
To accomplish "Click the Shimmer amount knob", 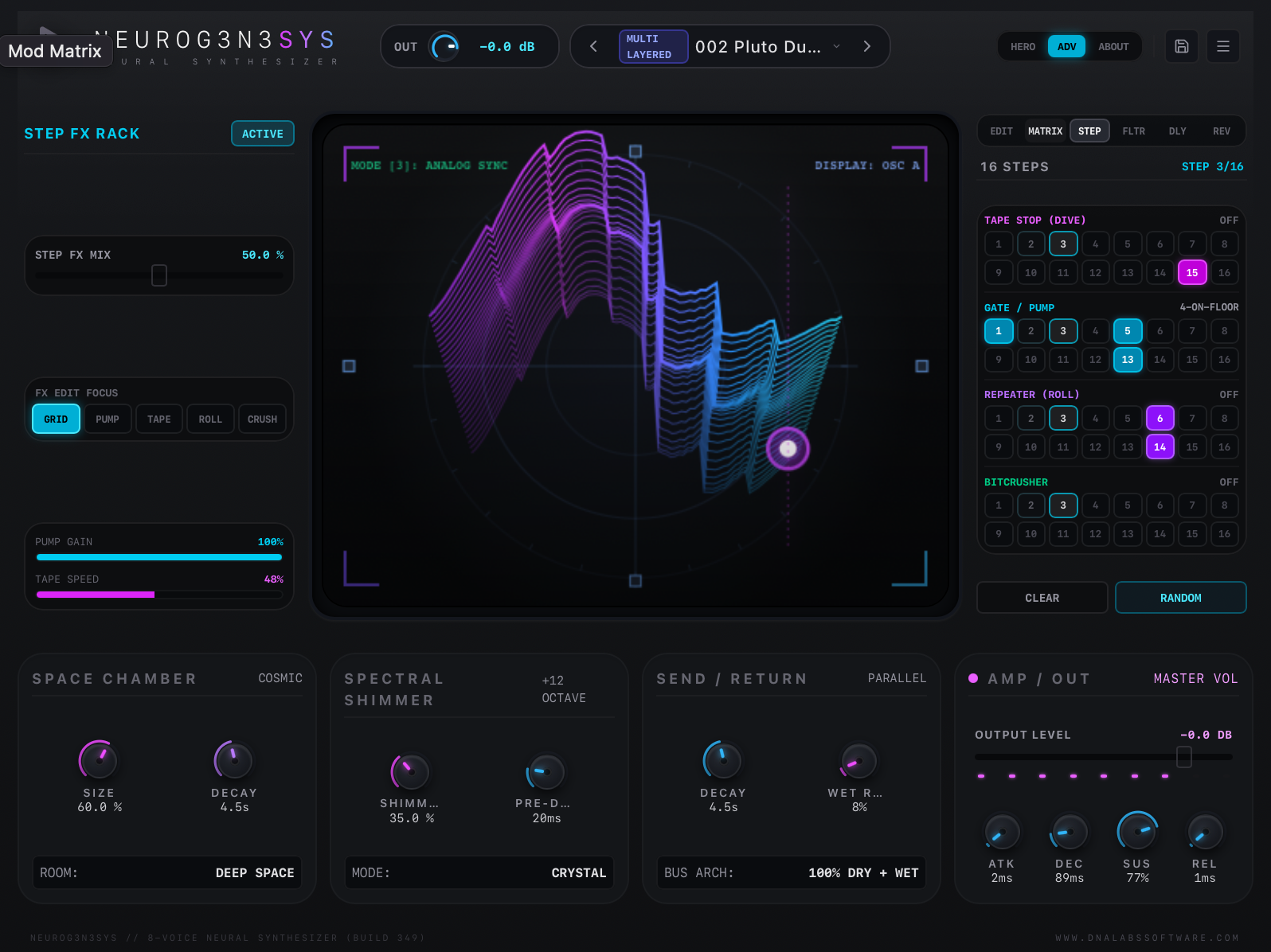I will (x=410, y=771).
